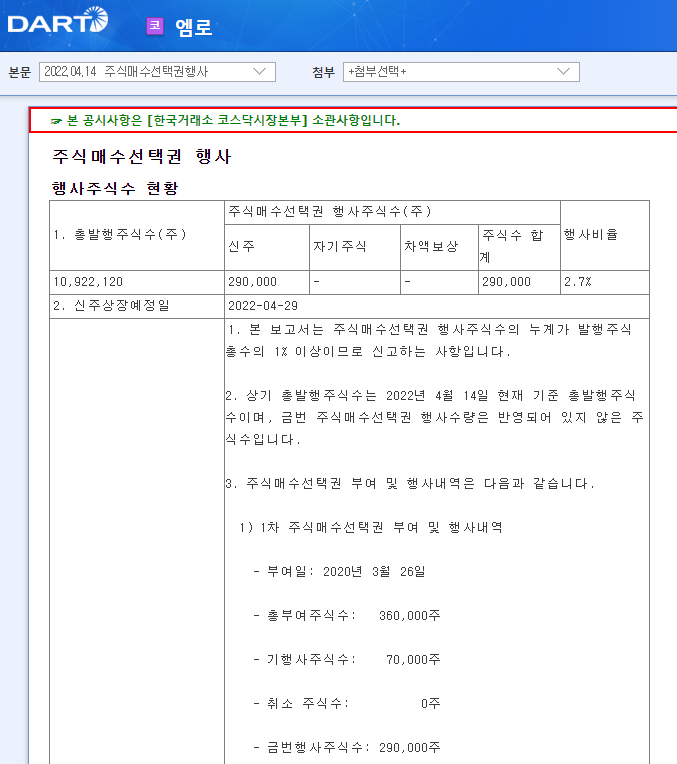This screenshot has width=677, height=764.
Task: Click the 290,000 value under 주식수 합계
Action: pos(506,282)
